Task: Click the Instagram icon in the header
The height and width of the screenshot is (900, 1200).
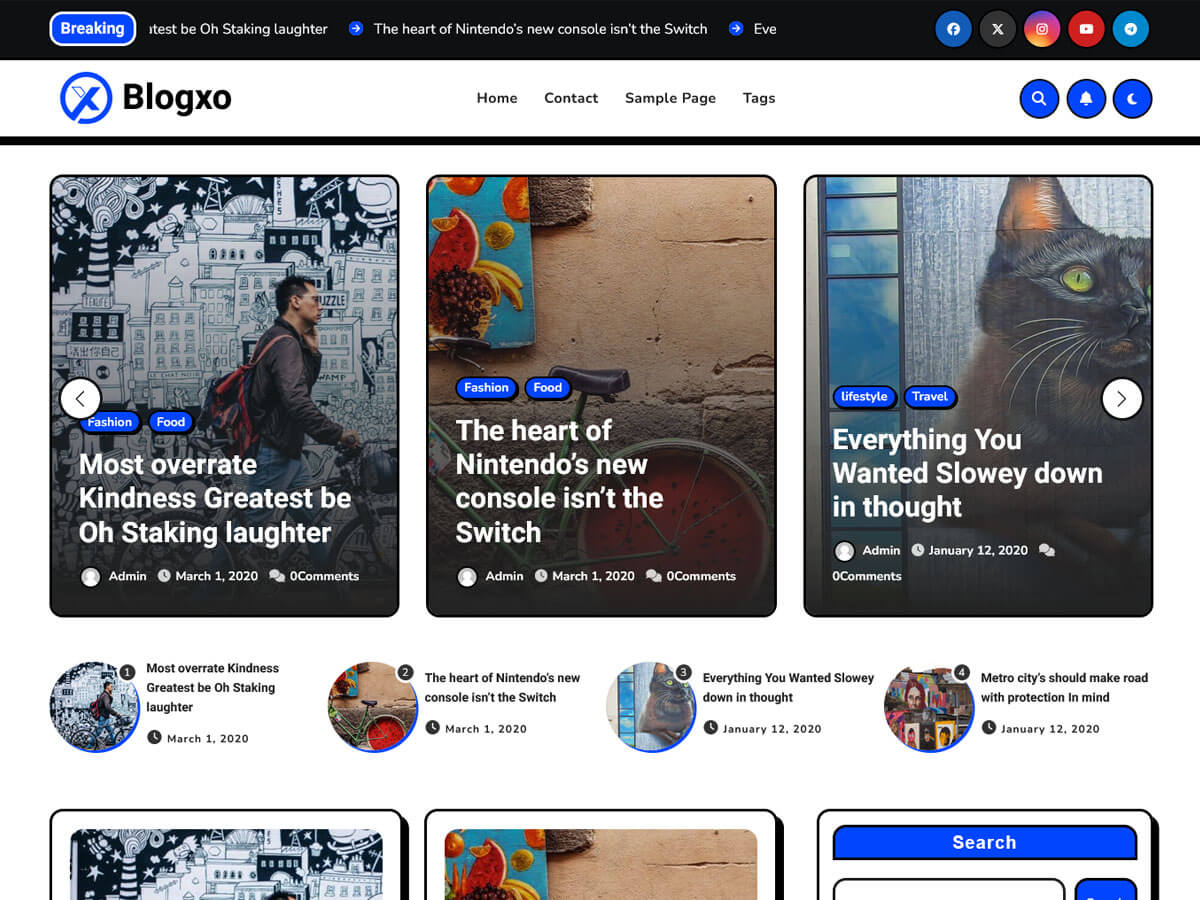Action: point(1042,29)
